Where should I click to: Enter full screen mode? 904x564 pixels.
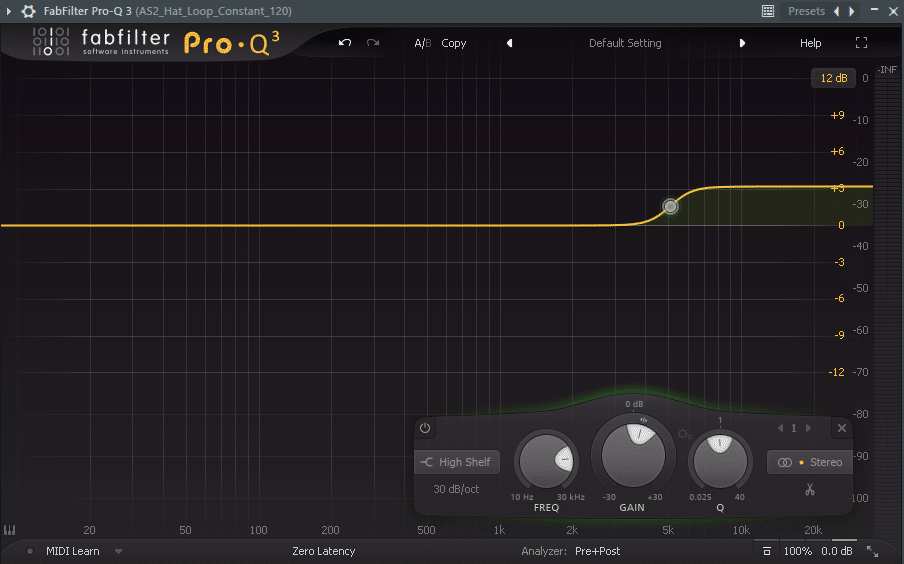point(861,43)
